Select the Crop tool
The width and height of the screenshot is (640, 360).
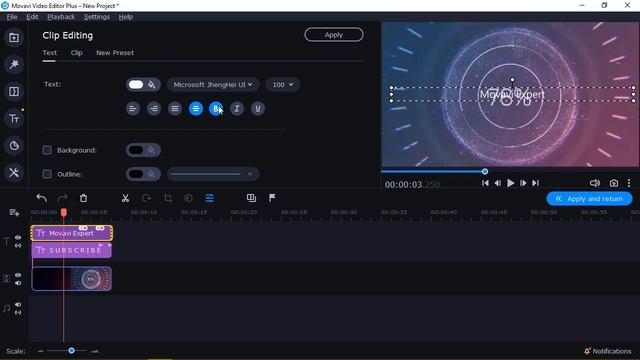[167, 198]
